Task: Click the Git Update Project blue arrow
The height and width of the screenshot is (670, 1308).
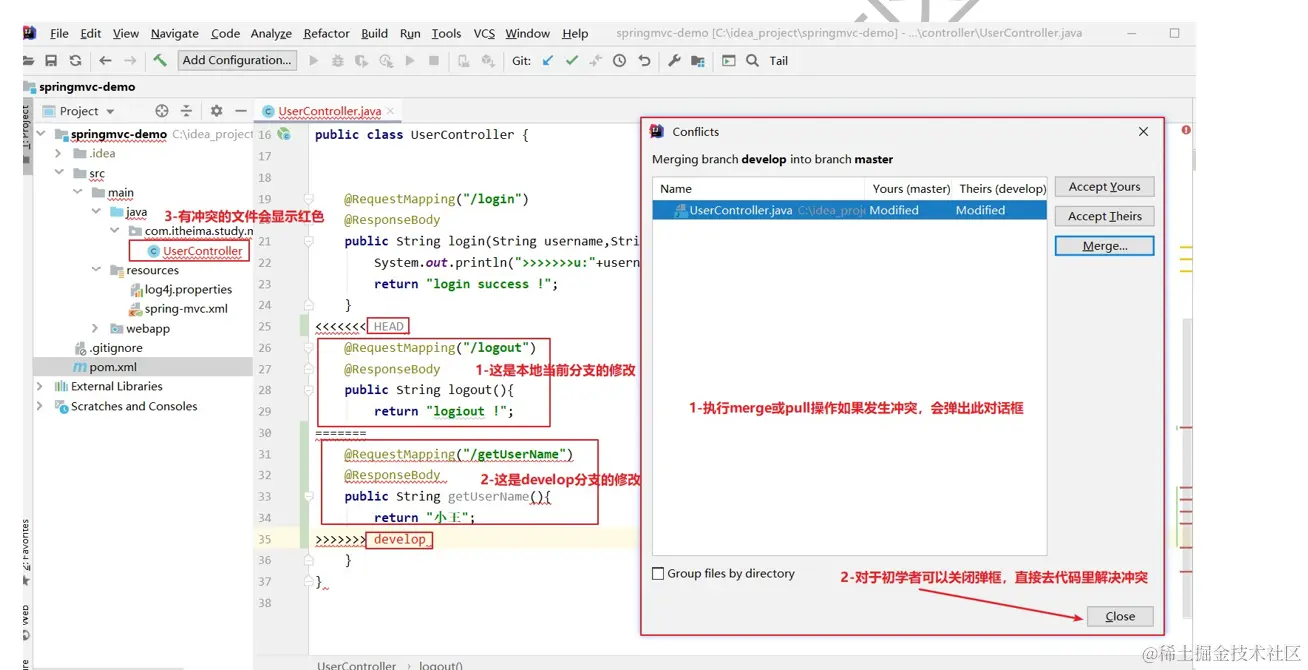Action: [x=548, y=61]
